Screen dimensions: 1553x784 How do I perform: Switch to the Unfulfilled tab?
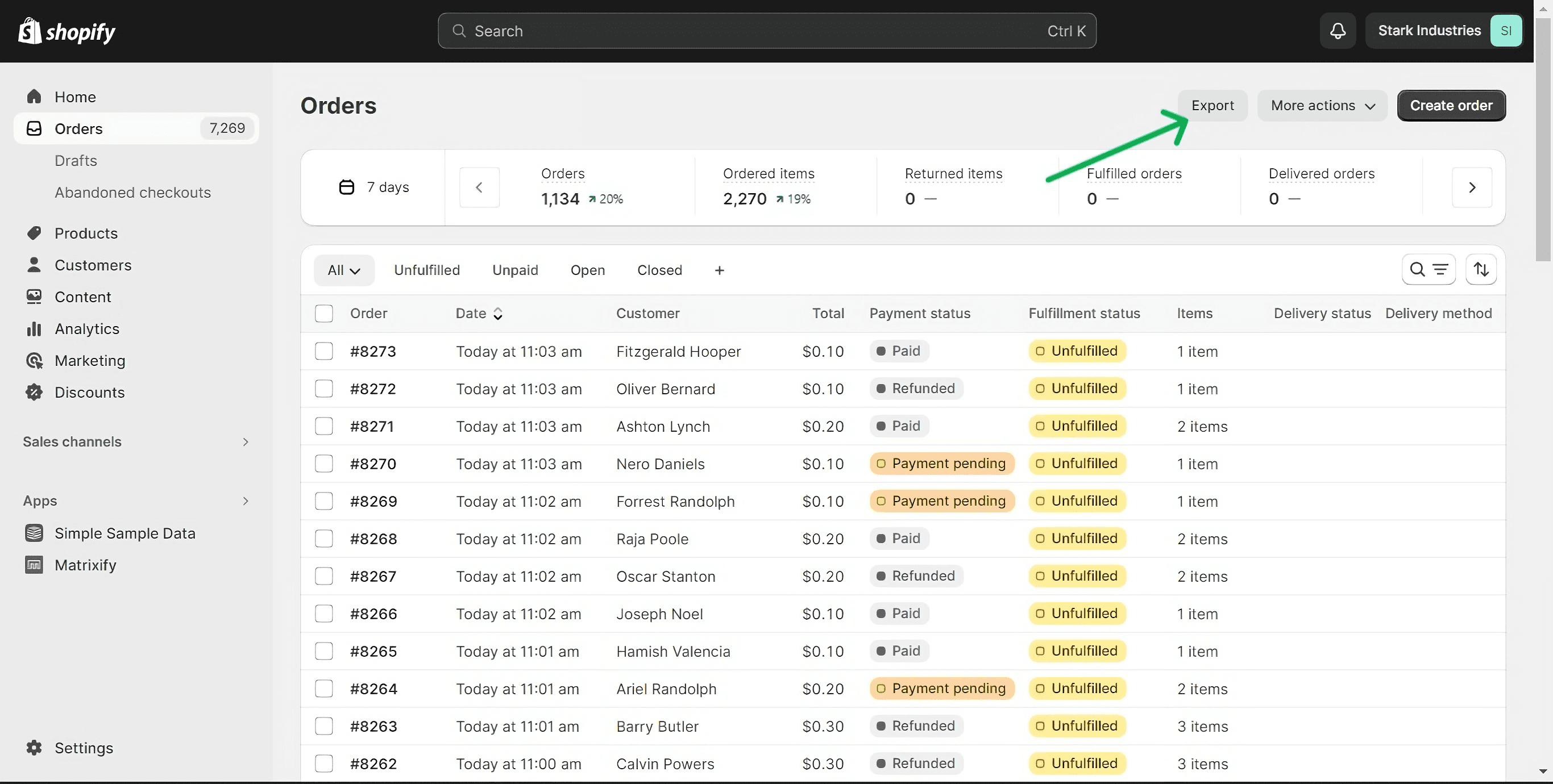point(427,270)
